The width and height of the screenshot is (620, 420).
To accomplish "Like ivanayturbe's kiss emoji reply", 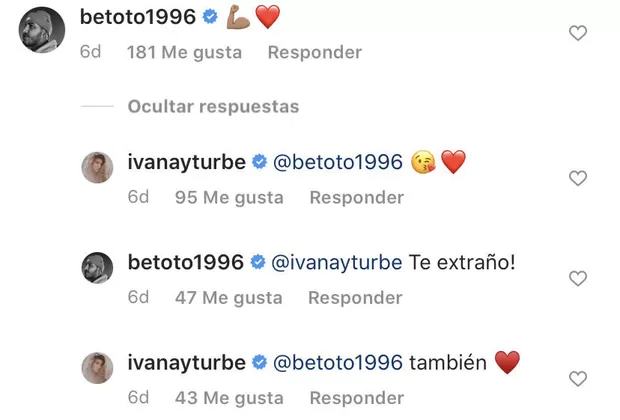I will point(577,178).
